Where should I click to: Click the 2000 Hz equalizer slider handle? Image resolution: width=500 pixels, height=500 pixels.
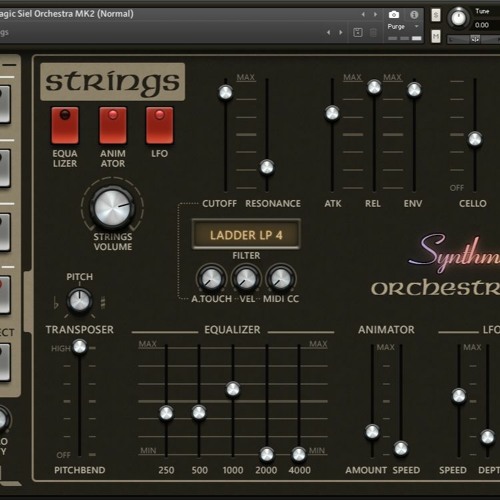267,455
